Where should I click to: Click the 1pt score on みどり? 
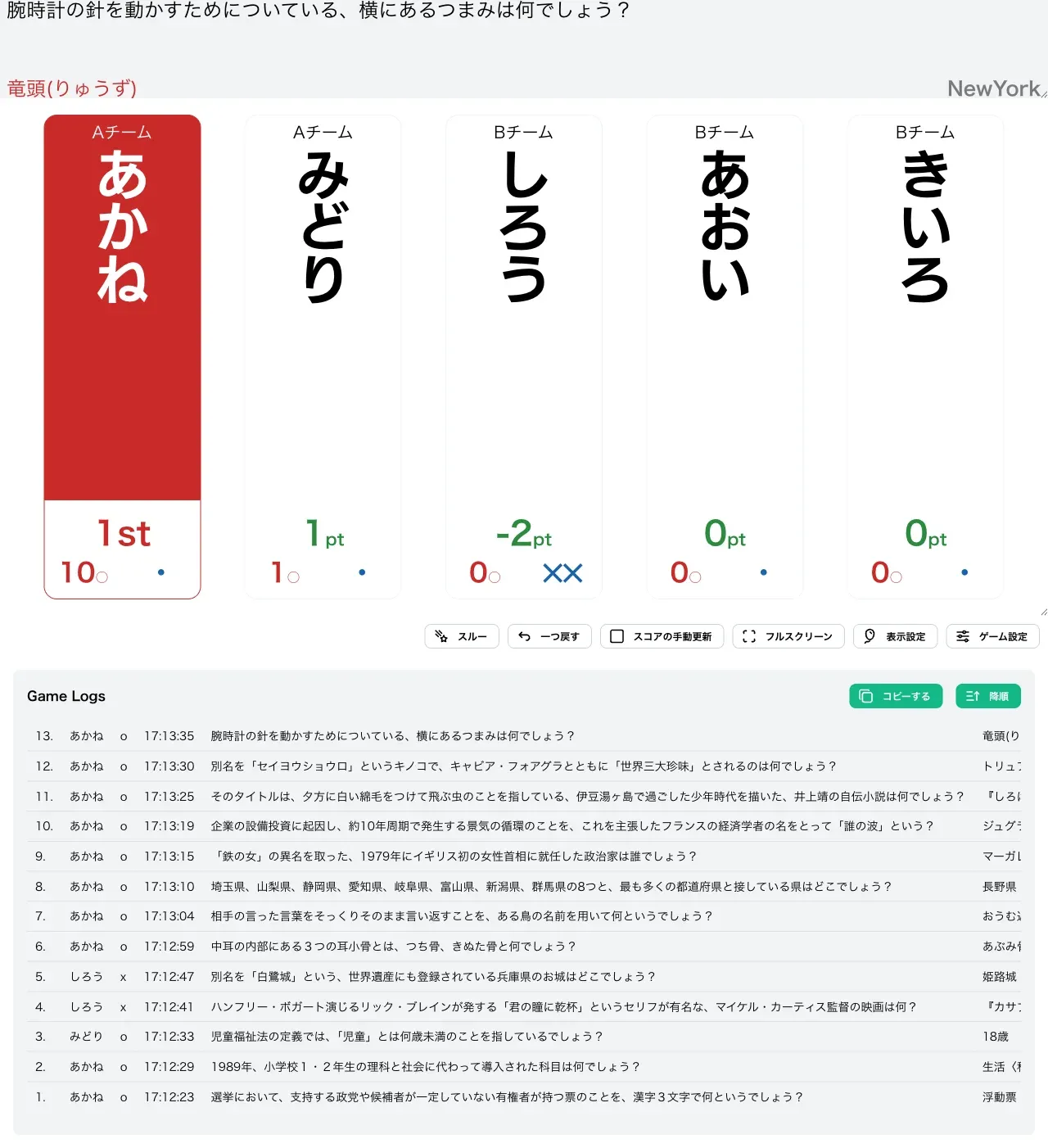pos(324,534)
